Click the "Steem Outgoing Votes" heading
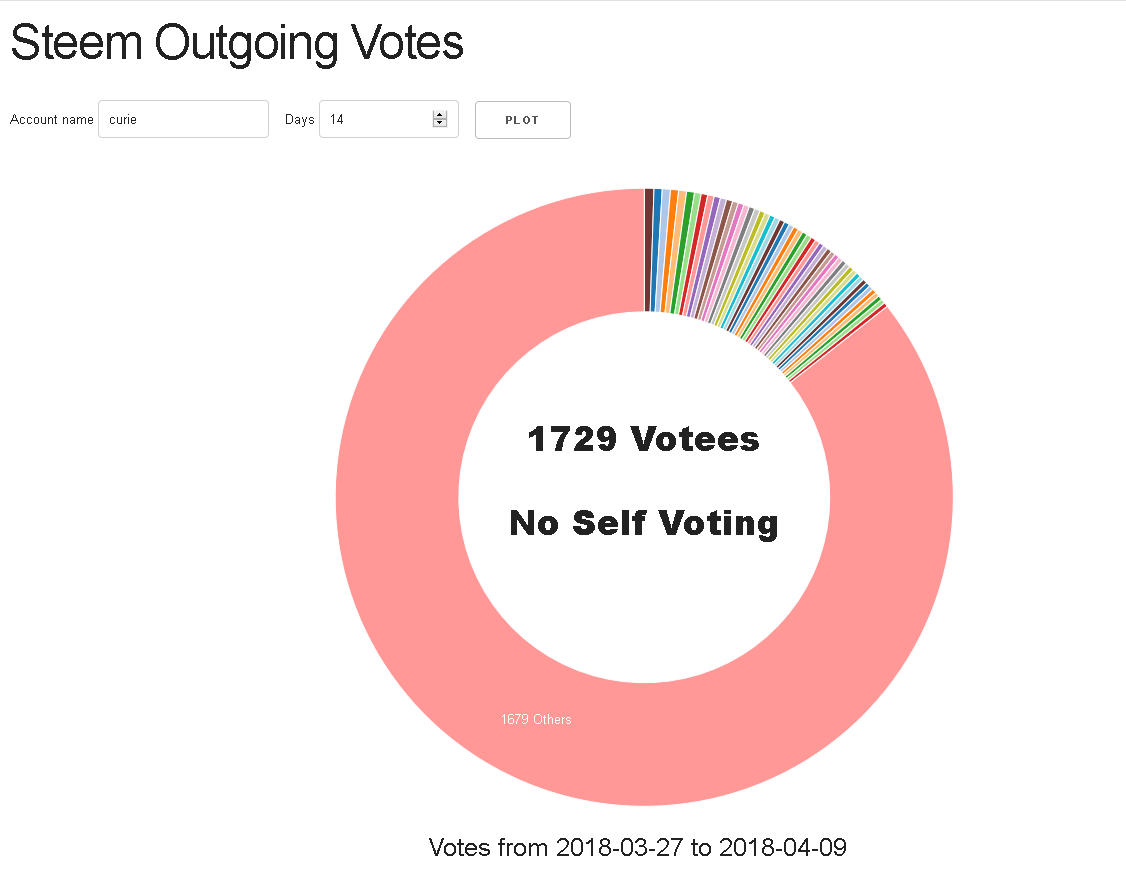 click(237, 43)
